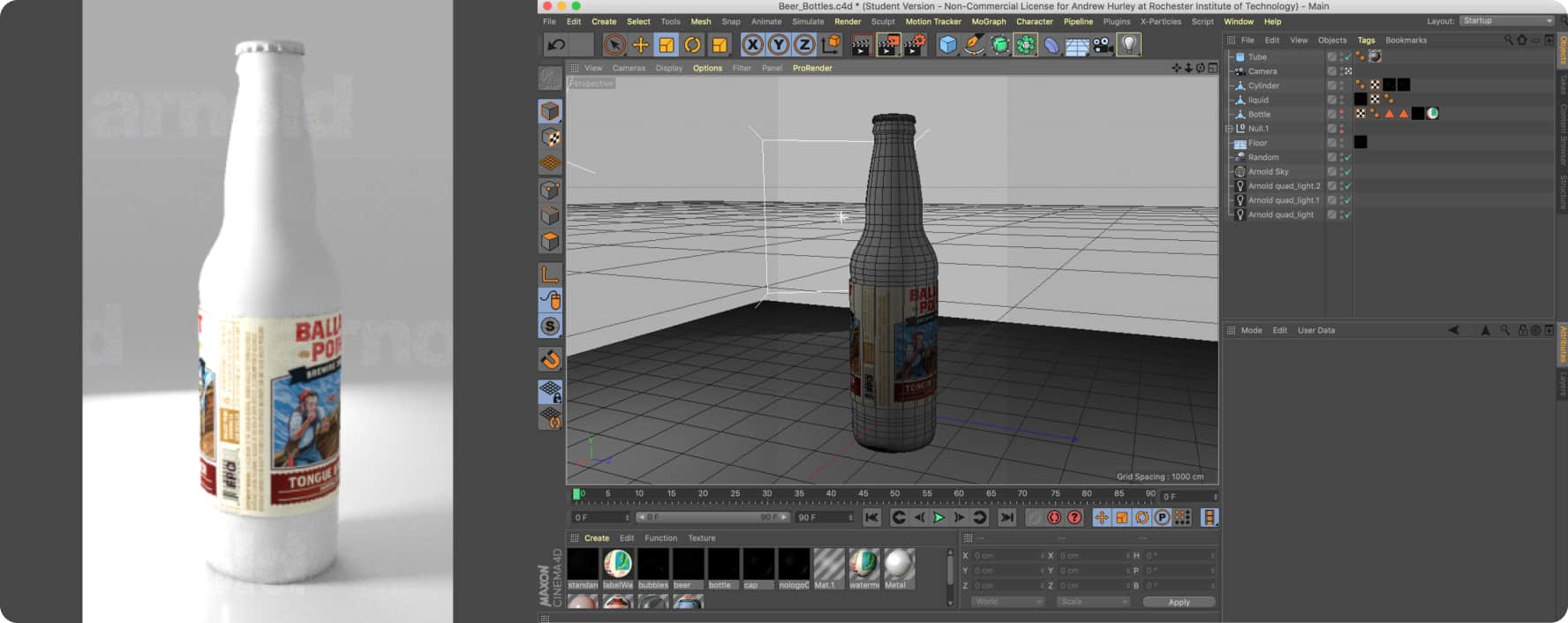Toggle Arnold Sky enable checkmark
Viewport: 1568px width, 623px height.
[1347, 172]
